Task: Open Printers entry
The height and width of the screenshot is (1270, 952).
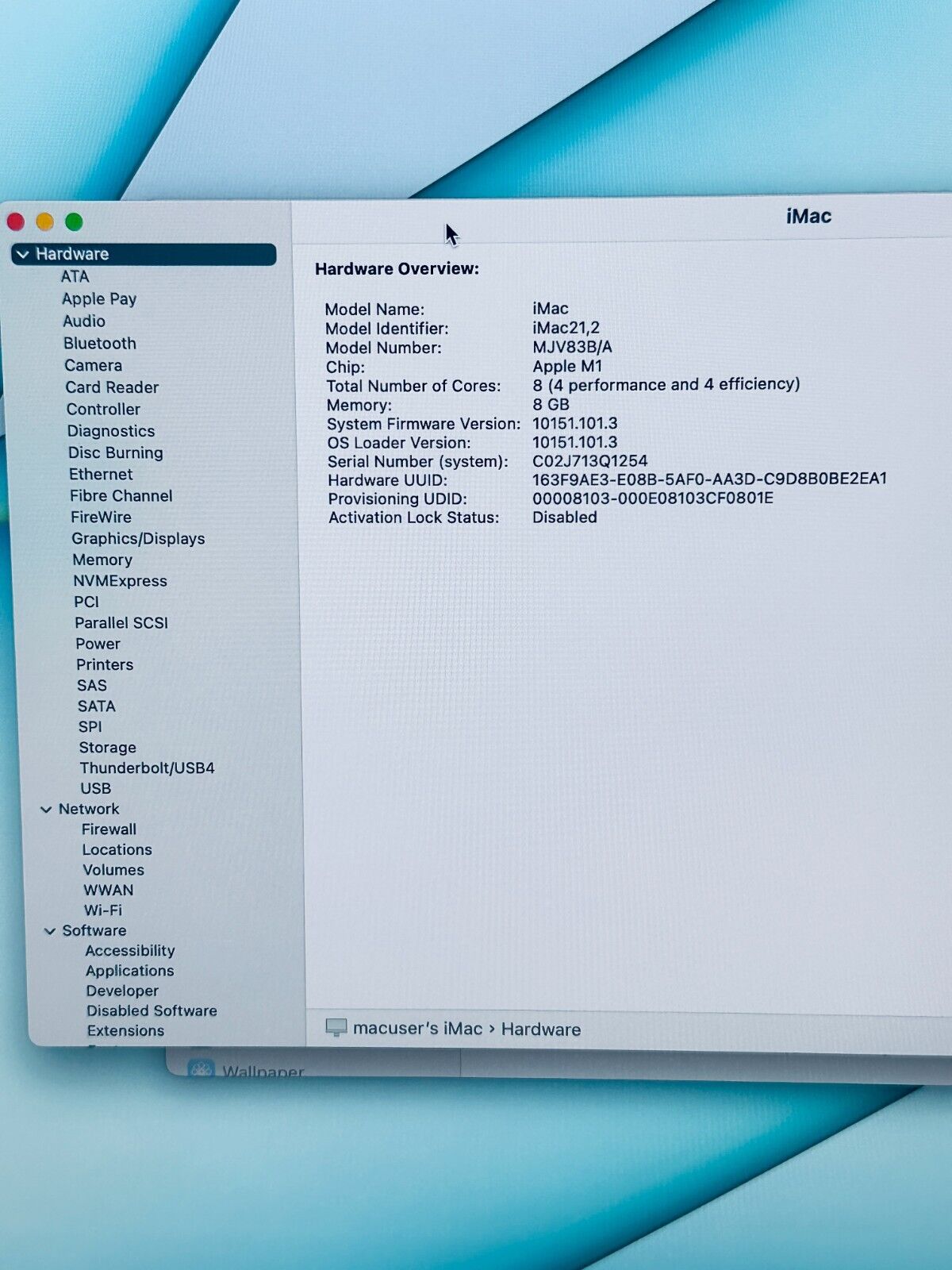Action: [105, 664]
